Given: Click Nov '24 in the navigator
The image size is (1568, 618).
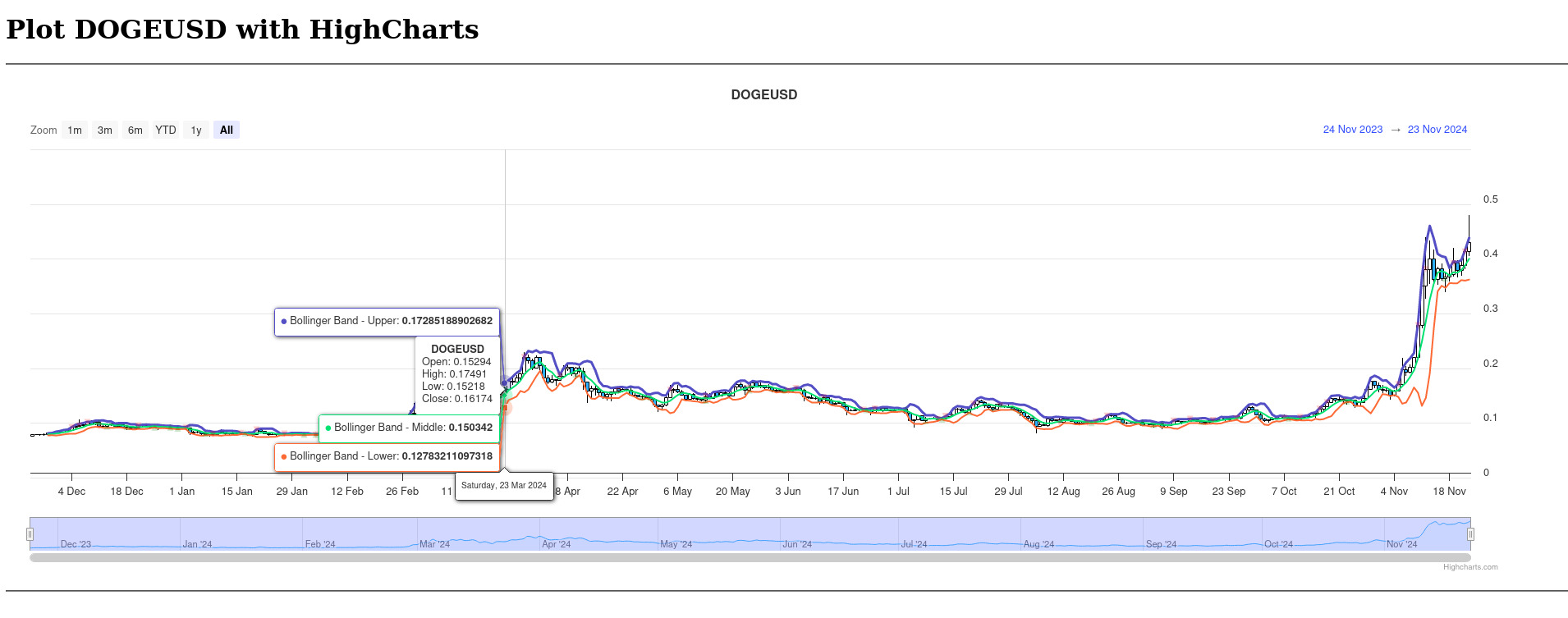Looking at the screenshot, I should (x=1401, y=544).
